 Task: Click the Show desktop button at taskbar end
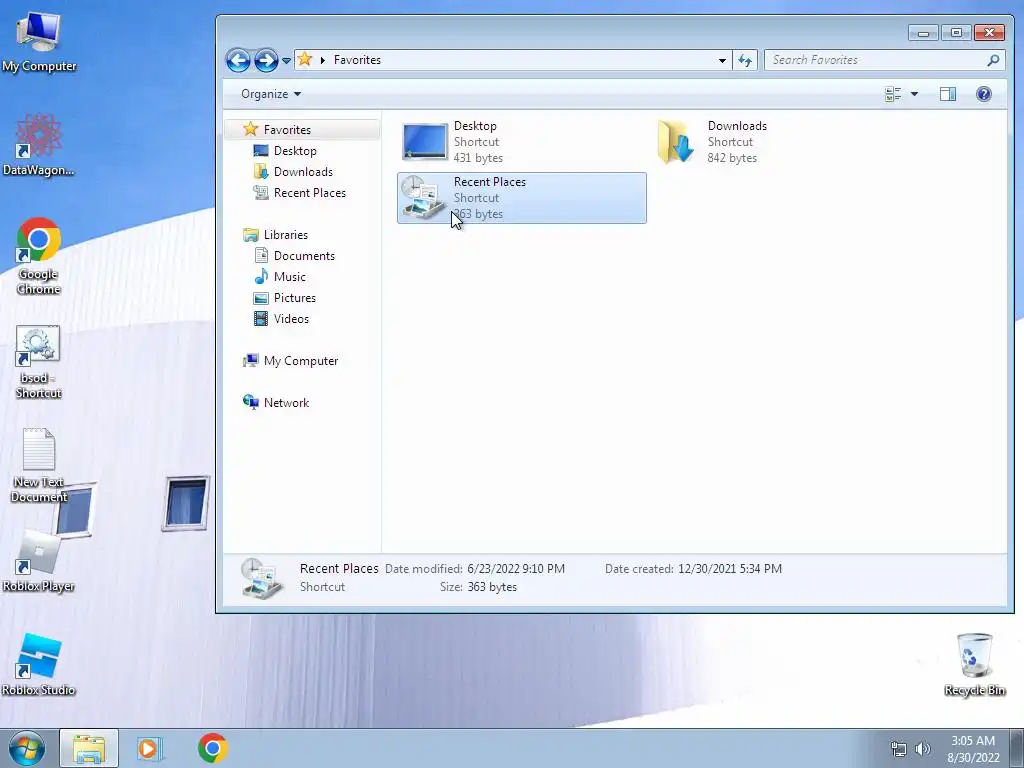1017,748
